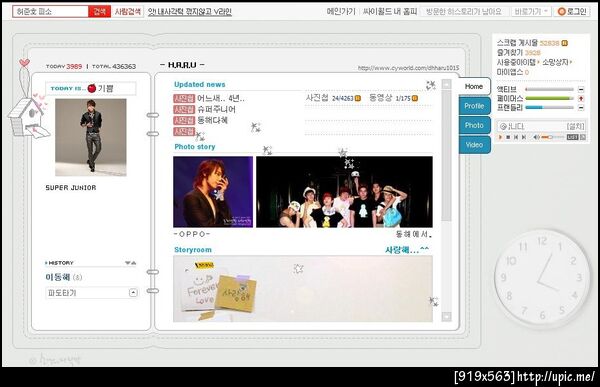Click the birdhouse mailbox icon

[28, 118]
